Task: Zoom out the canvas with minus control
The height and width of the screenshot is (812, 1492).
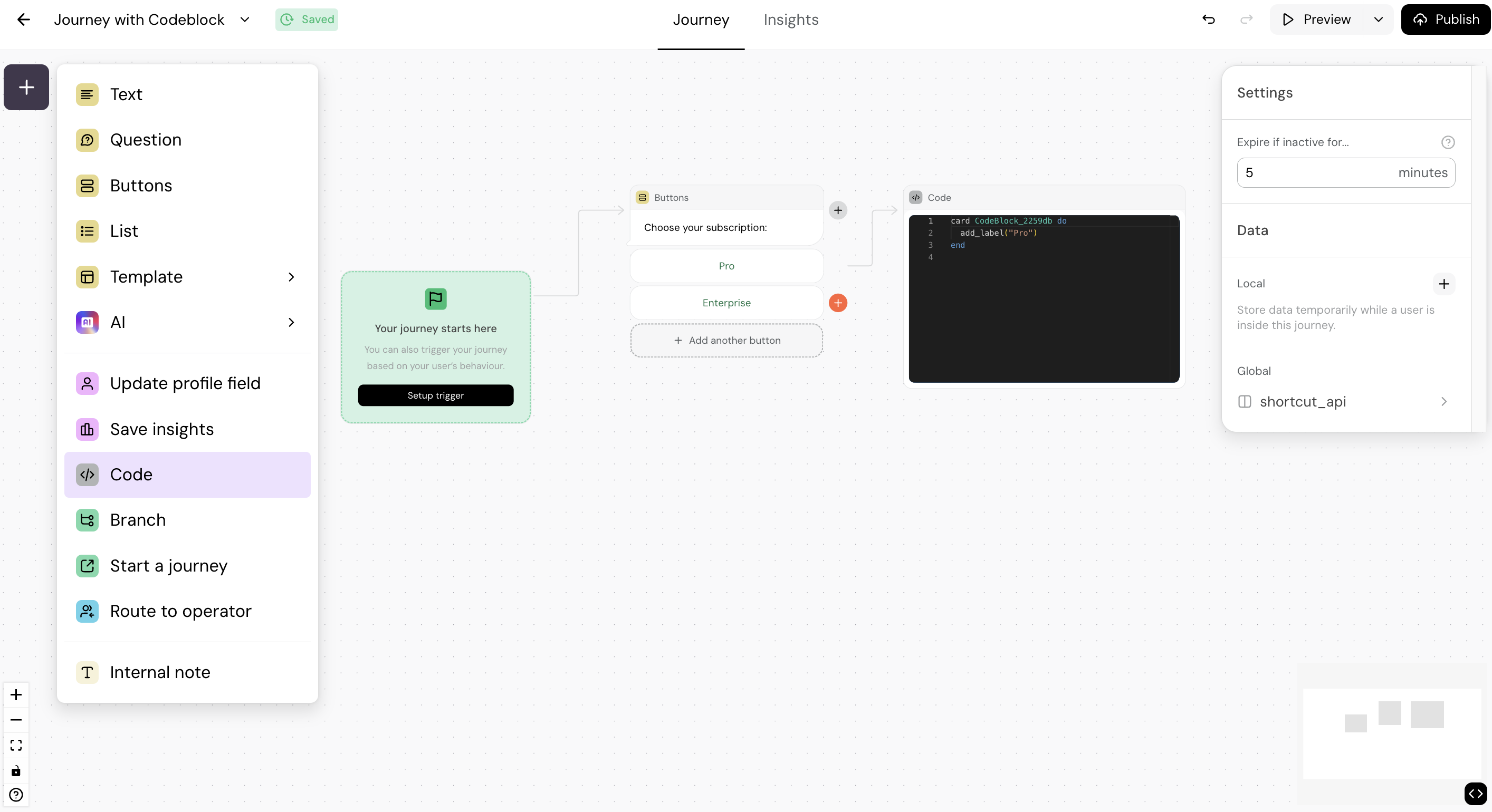Action: click(16, 721)
